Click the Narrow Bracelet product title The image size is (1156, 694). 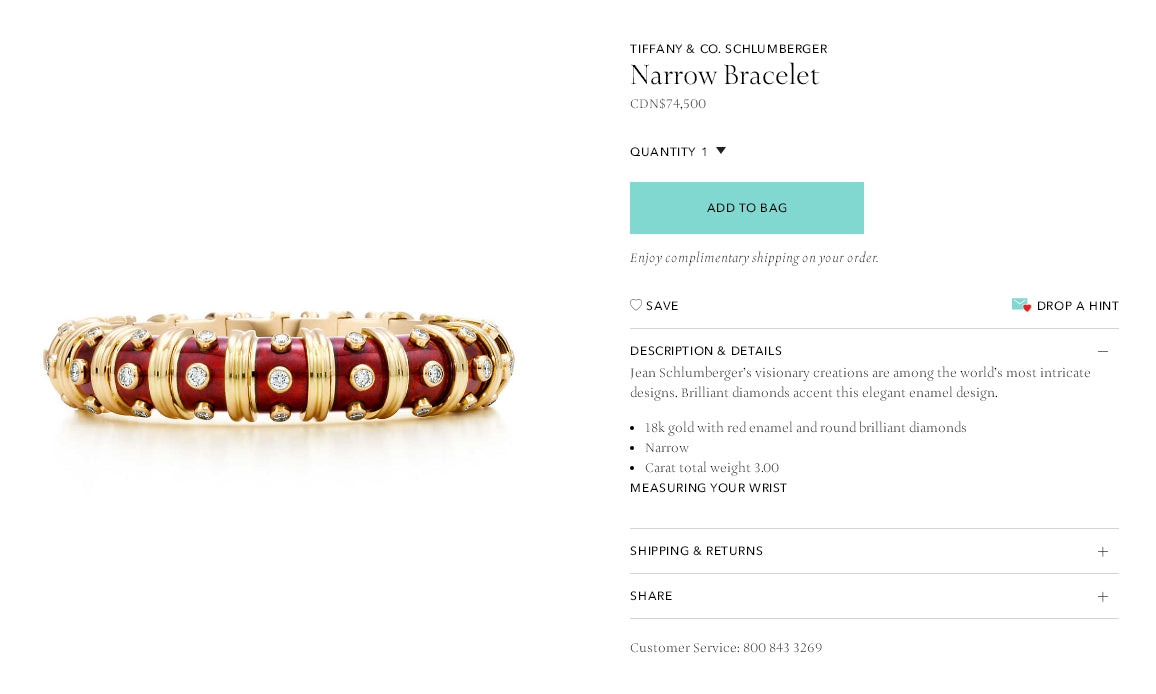(x=724, y=75)
